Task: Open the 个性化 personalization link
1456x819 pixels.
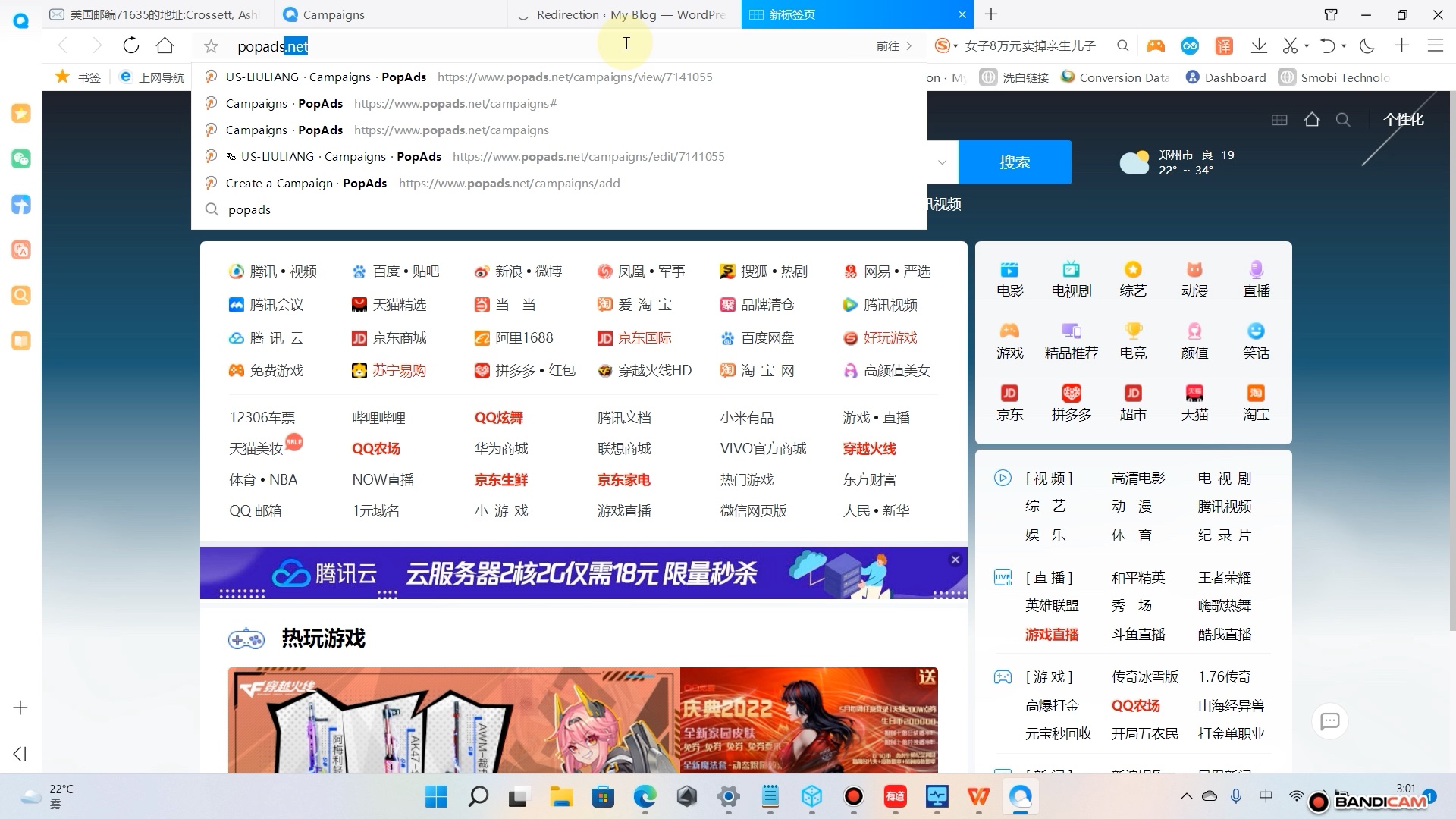Action: pos(1403,120)
